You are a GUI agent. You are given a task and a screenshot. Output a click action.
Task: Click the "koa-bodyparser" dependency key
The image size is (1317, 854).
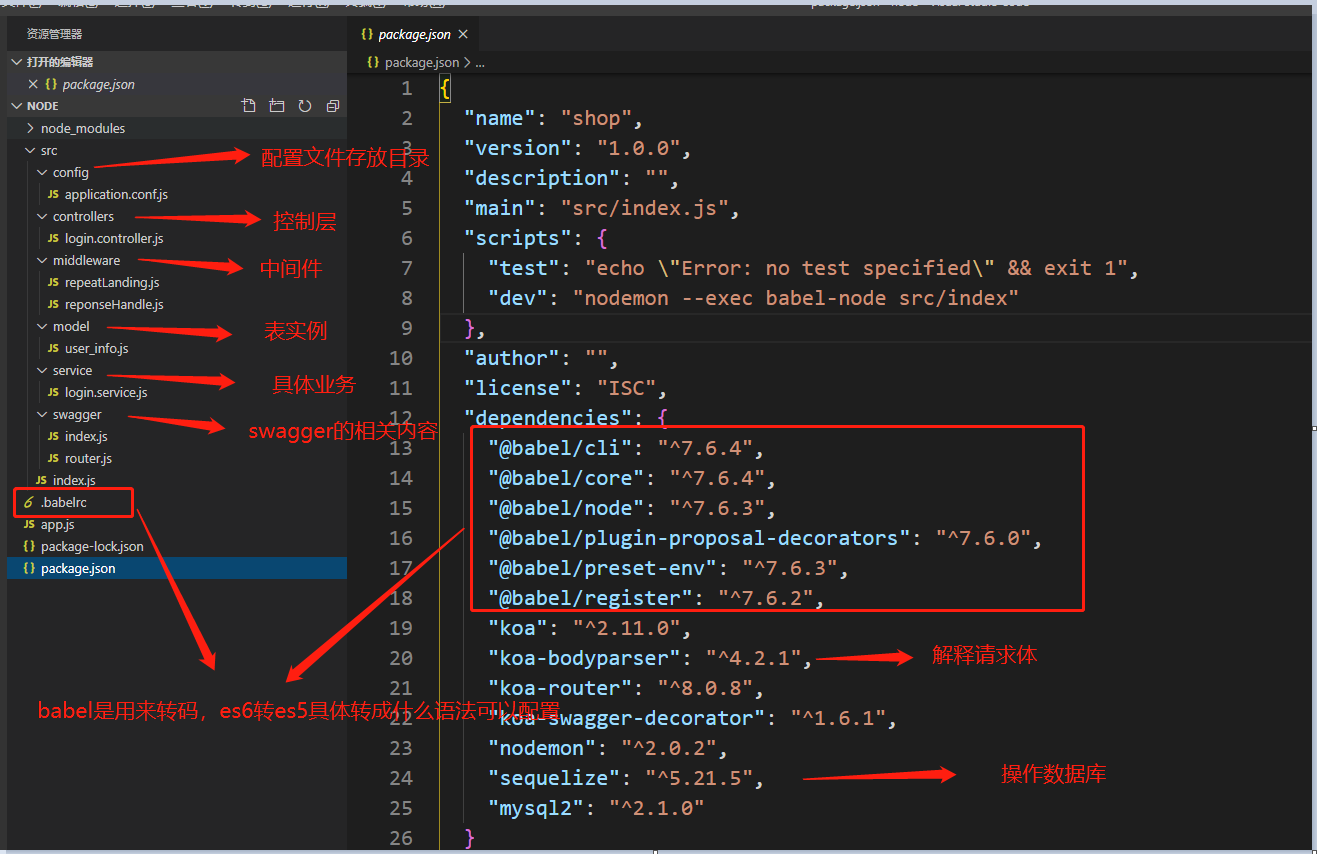pos(585,658)
